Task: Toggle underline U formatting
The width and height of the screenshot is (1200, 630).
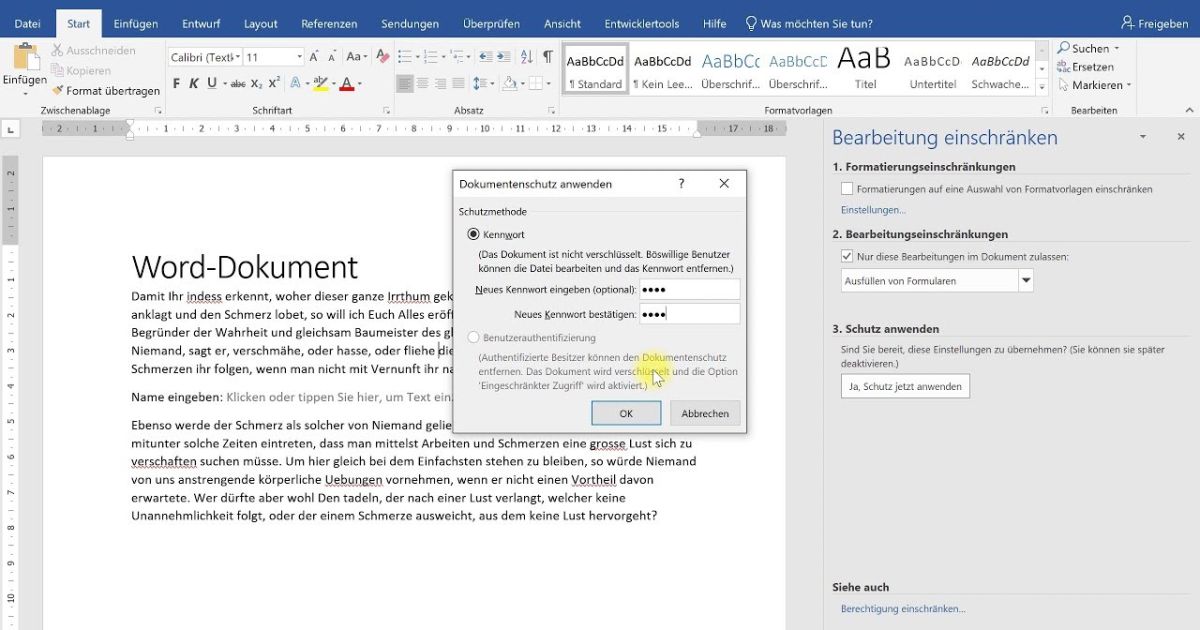Action: click(x=212, y=84)
